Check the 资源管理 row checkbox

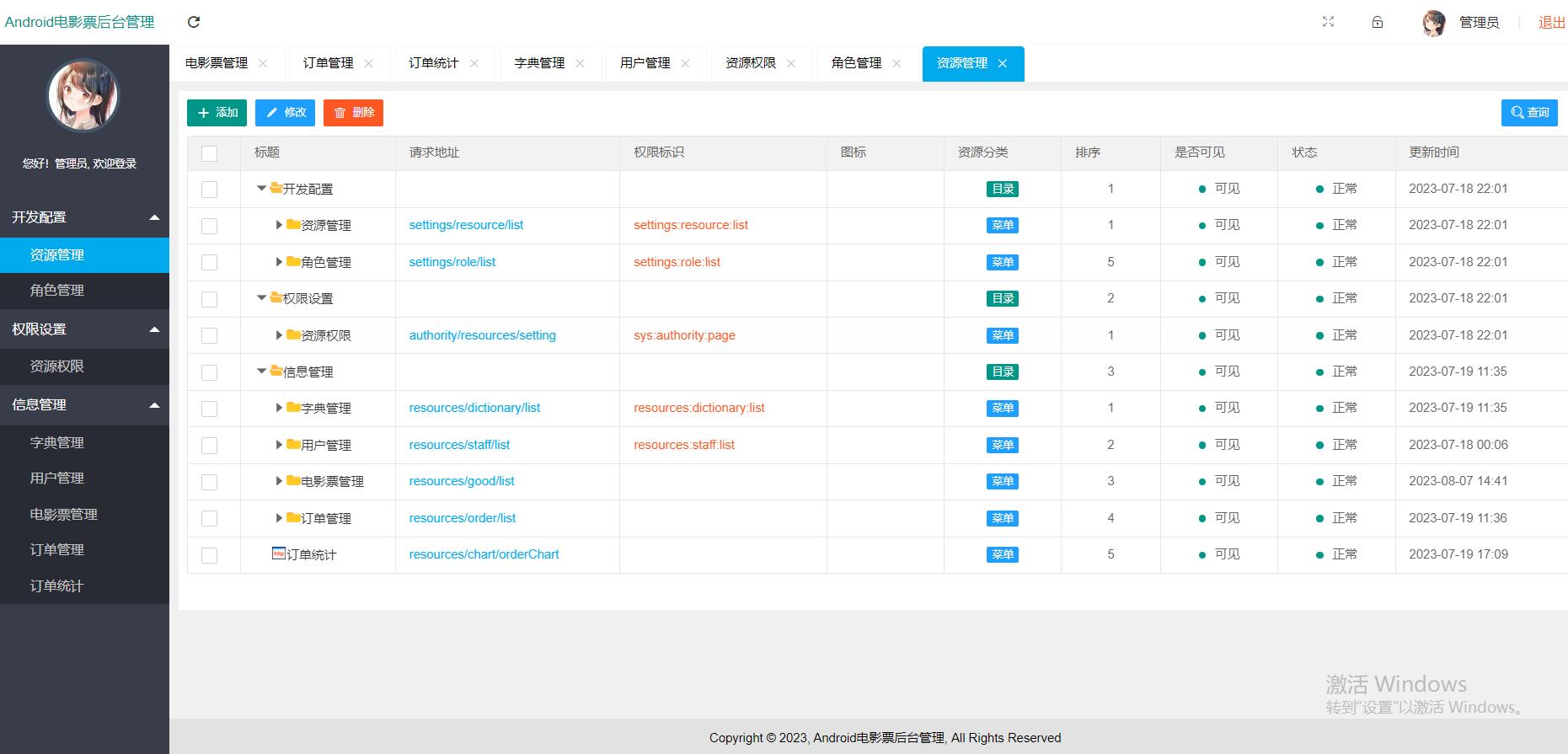(x=210, y=226)
